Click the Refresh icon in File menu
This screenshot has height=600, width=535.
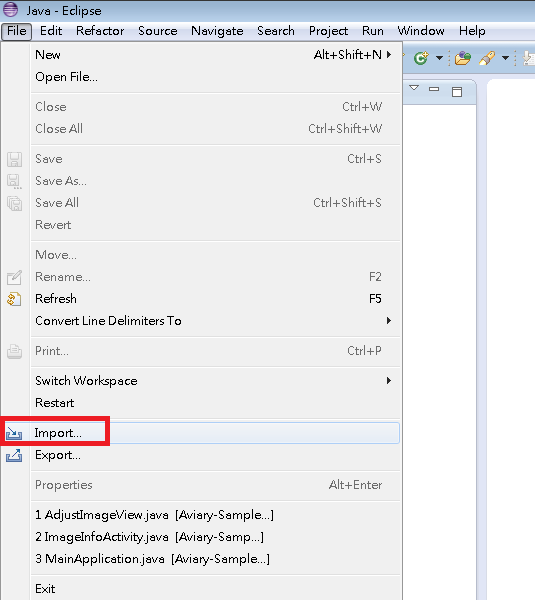pos(14,299)
